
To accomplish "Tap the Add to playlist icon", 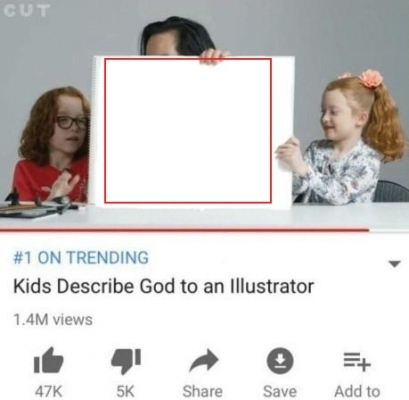I will coord(357,361).
